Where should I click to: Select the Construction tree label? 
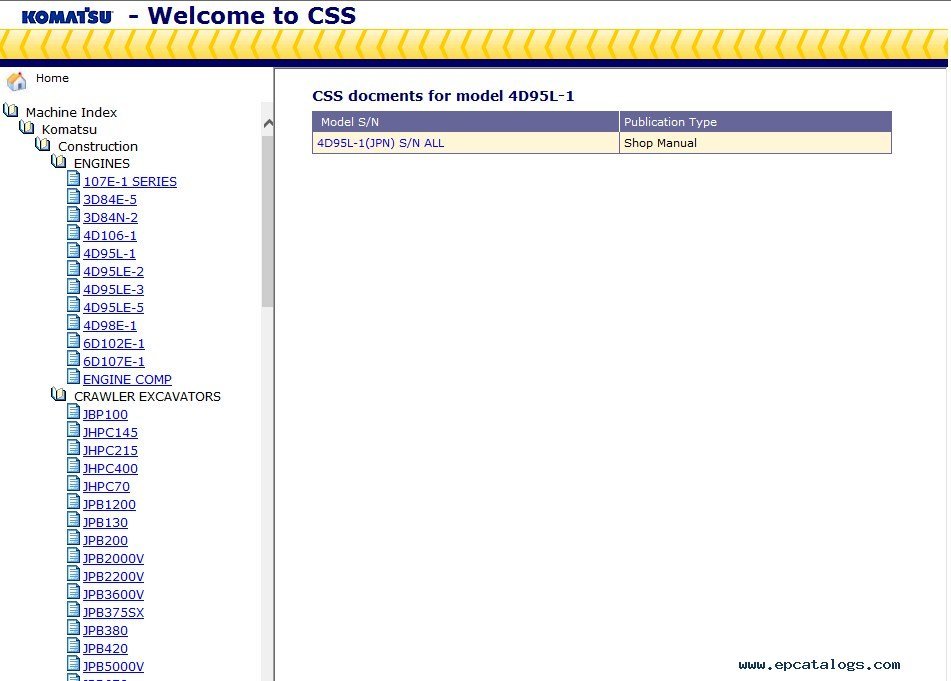pyautogui.click(x=98, y=146)
